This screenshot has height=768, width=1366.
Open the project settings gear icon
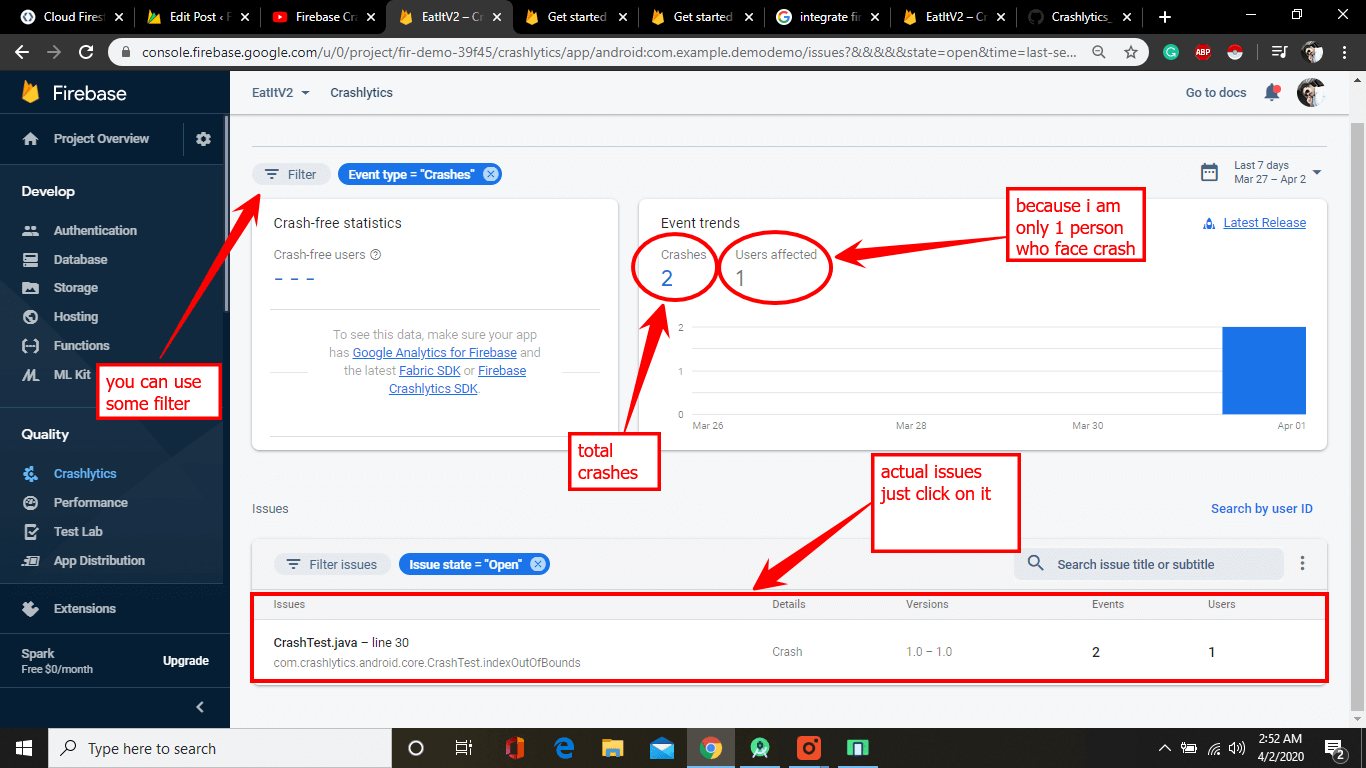[204, 139]
